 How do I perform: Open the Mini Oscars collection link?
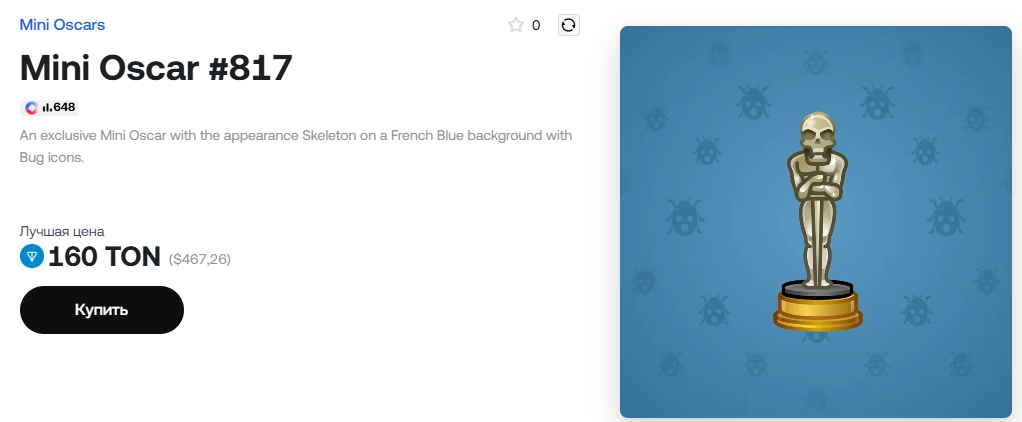(x=62, y=25)
